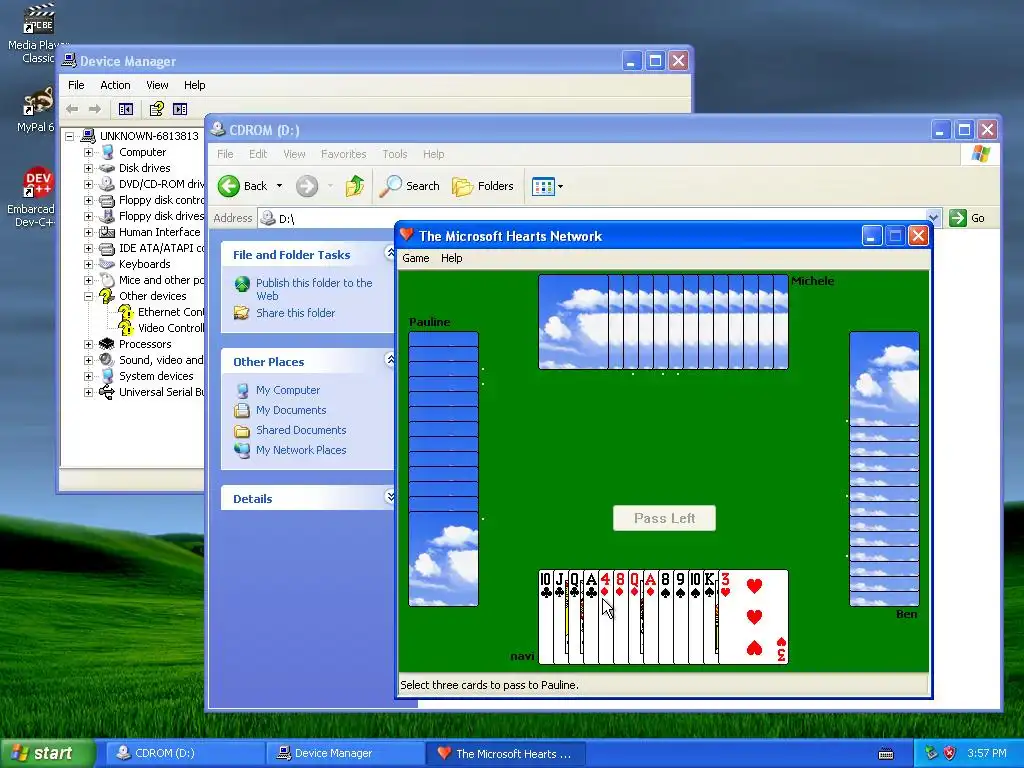Toggle the Folders pane in Explorer

click(x=483, y=186)
